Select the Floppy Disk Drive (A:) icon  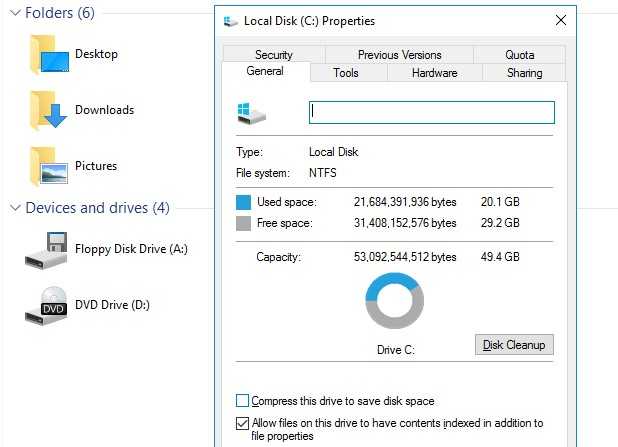(46, 250)
